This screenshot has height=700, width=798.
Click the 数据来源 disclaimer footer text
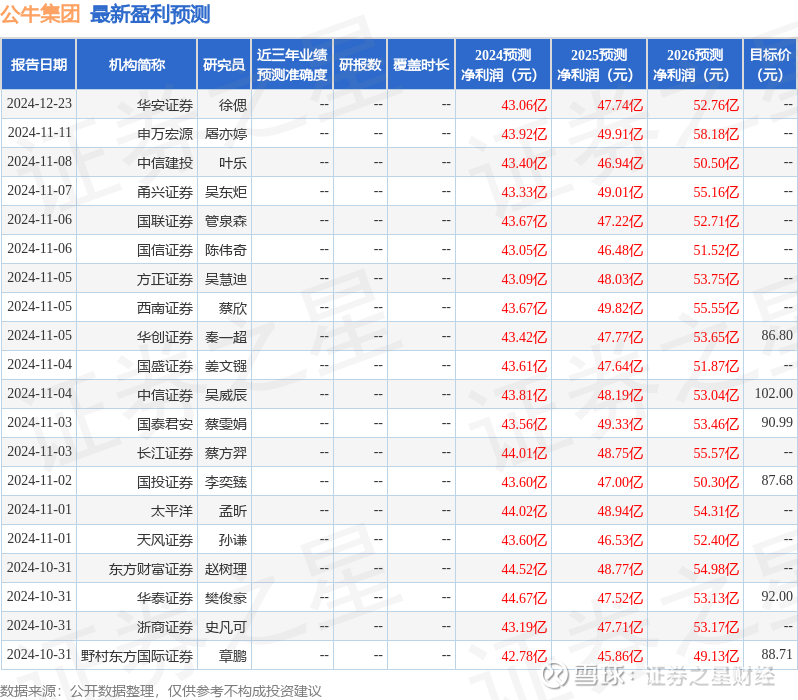(161, 691)
